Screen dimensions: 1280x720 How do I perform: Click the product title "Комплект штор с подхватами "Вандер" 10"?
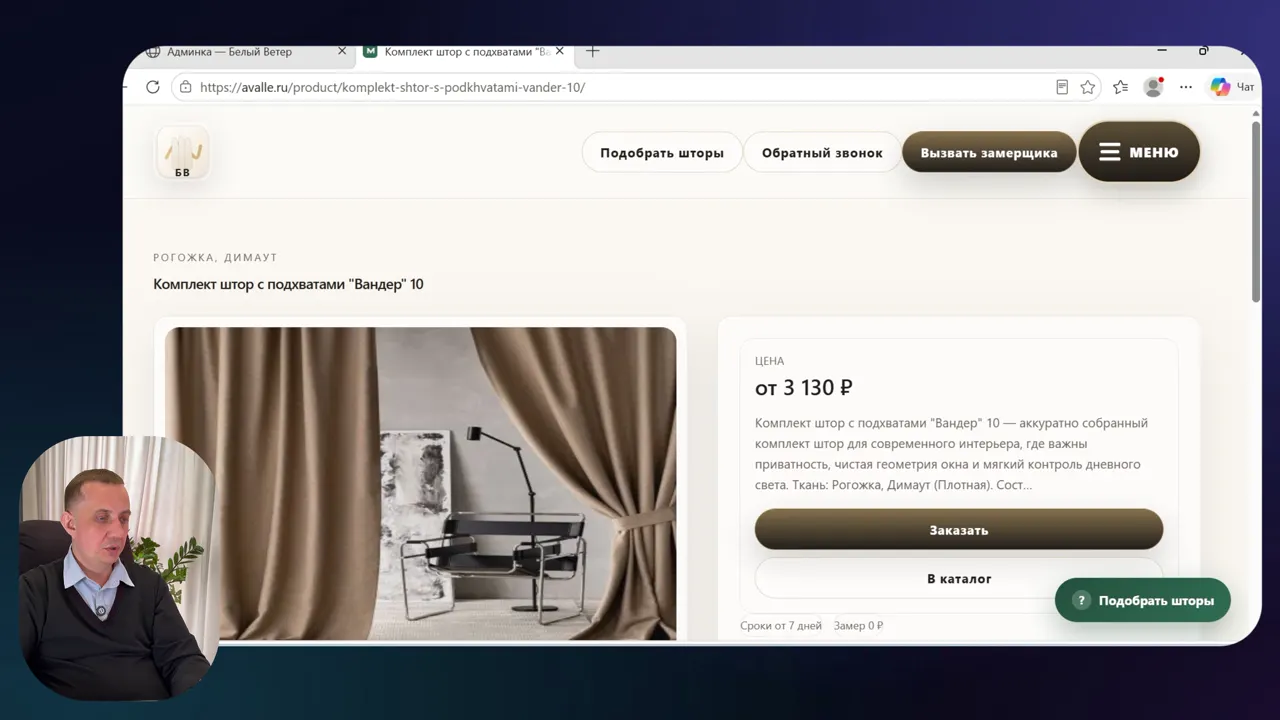tap(288, 284)
